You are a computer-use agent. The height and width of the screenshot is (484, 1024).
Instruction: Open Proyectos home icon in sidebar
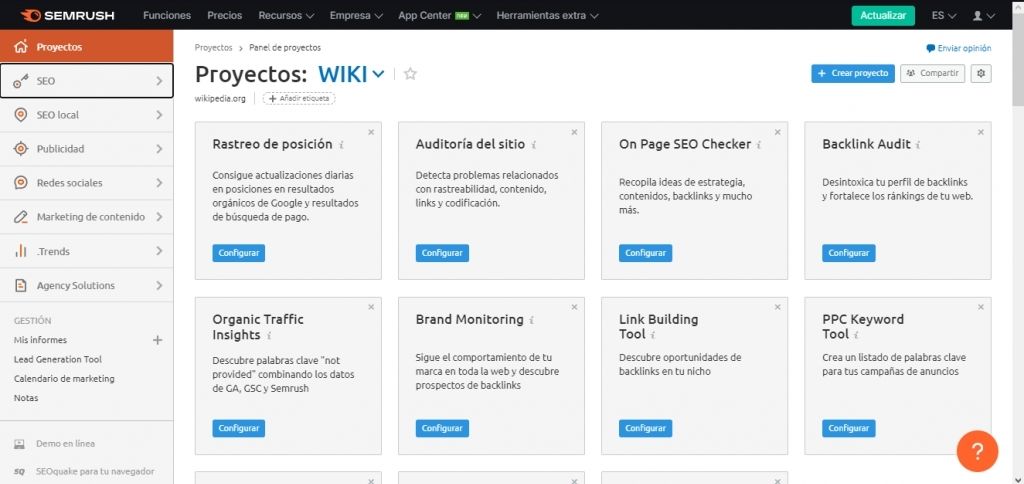21,47
